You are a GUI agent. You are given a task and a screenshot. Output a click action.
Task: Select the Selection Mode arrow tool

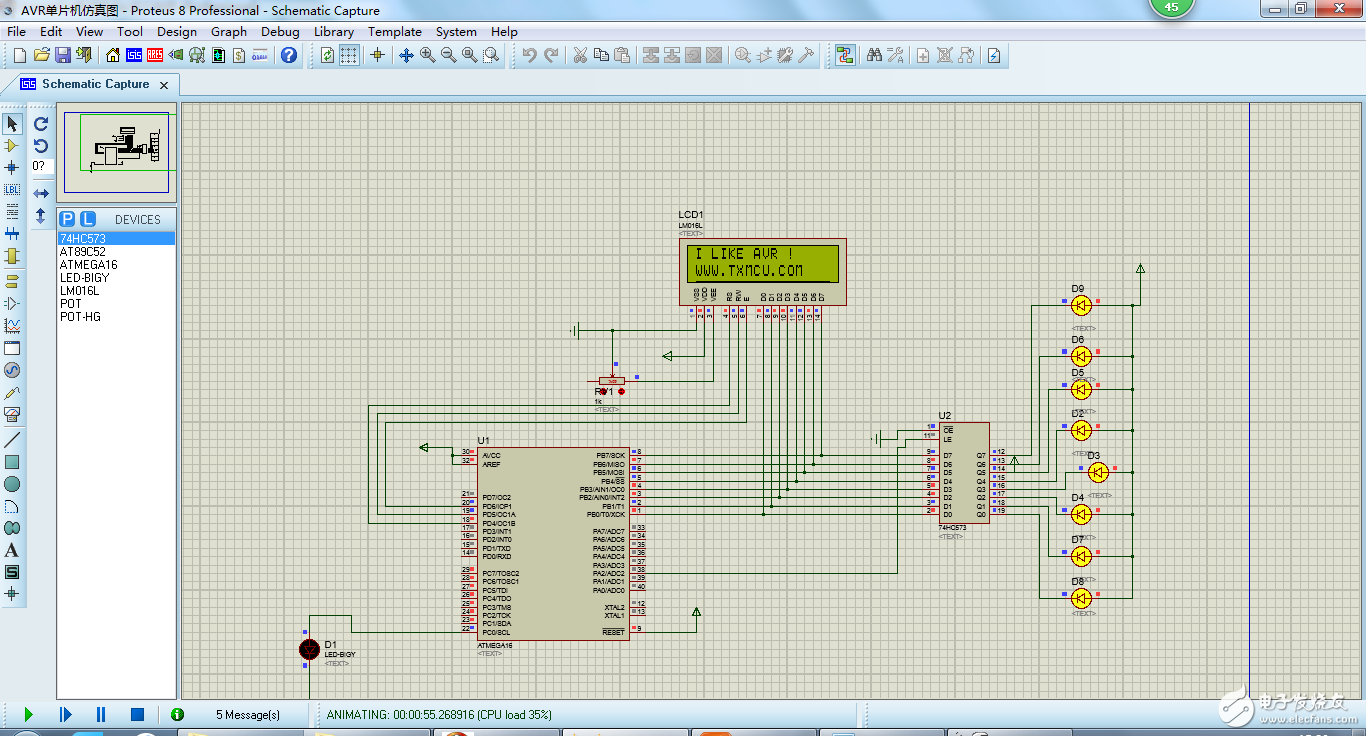(x=12, y=124)
